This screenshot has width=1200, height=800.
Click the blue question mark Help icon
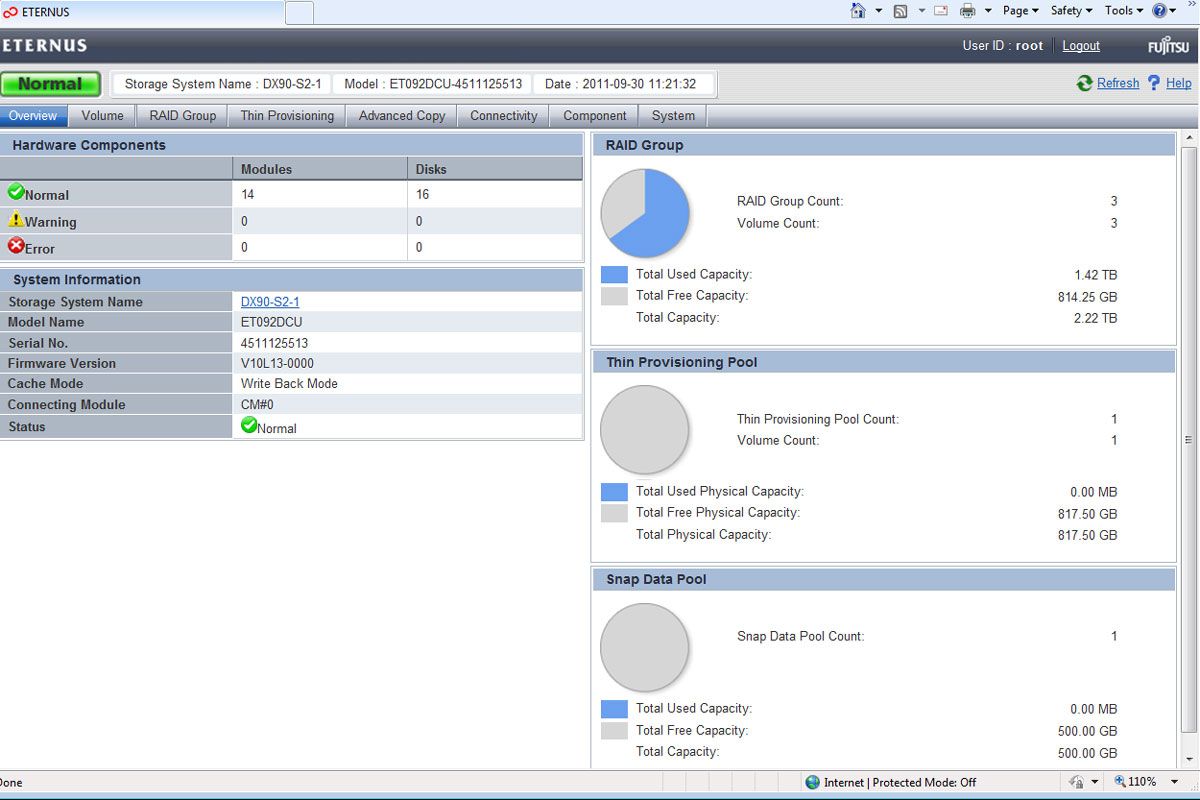[x=1153, y=83]
